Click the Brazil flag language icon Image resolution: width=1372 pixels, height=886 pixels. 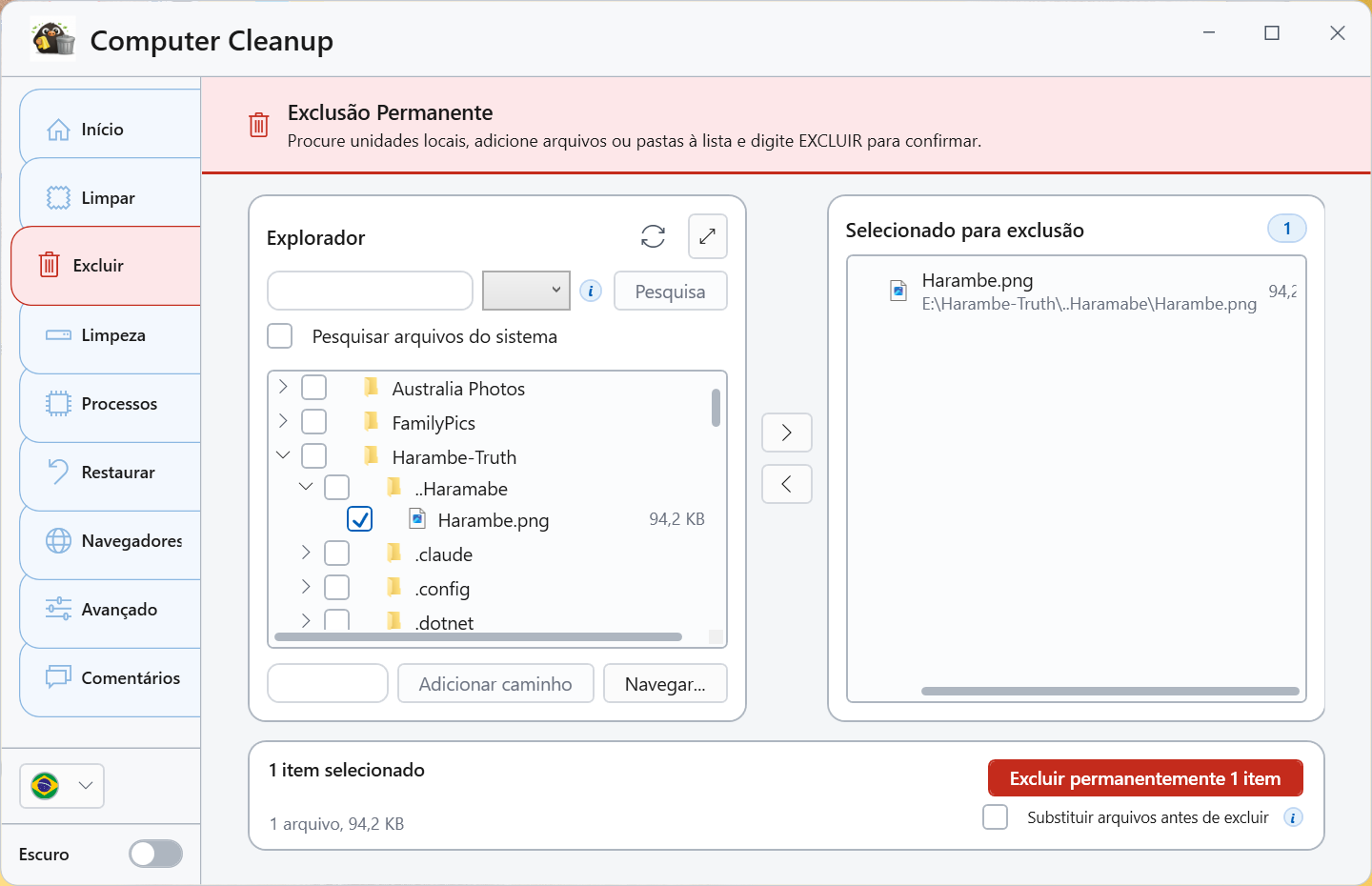45,786
